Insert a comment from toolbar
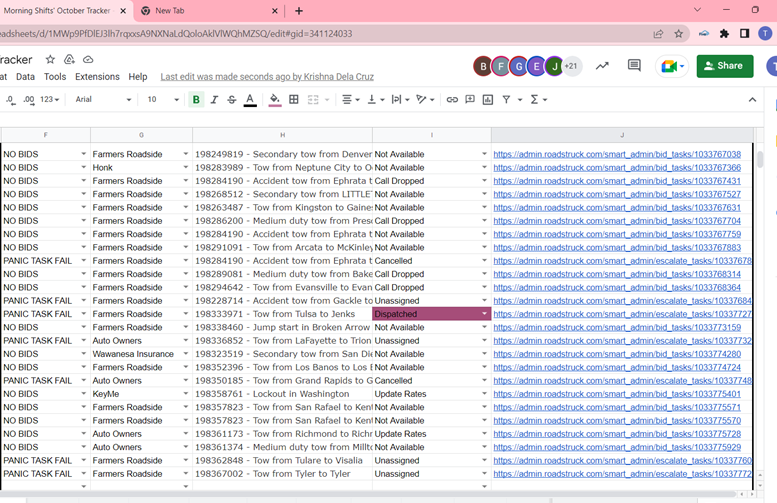777x503 pixels. (470, 100)
